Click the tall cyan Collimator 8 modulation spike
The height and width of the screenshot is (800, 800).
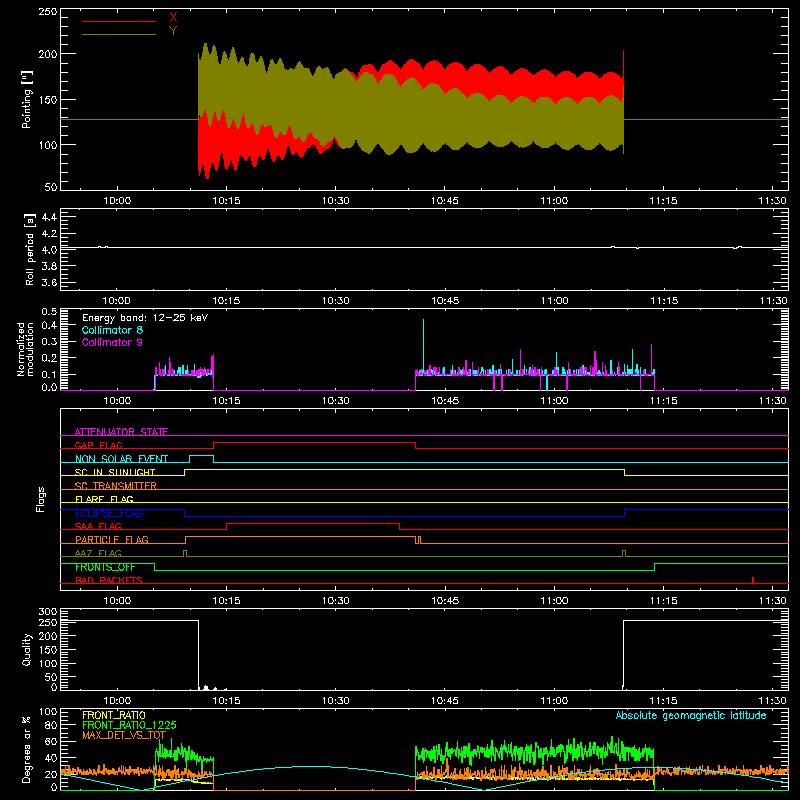tap(423, 345)
